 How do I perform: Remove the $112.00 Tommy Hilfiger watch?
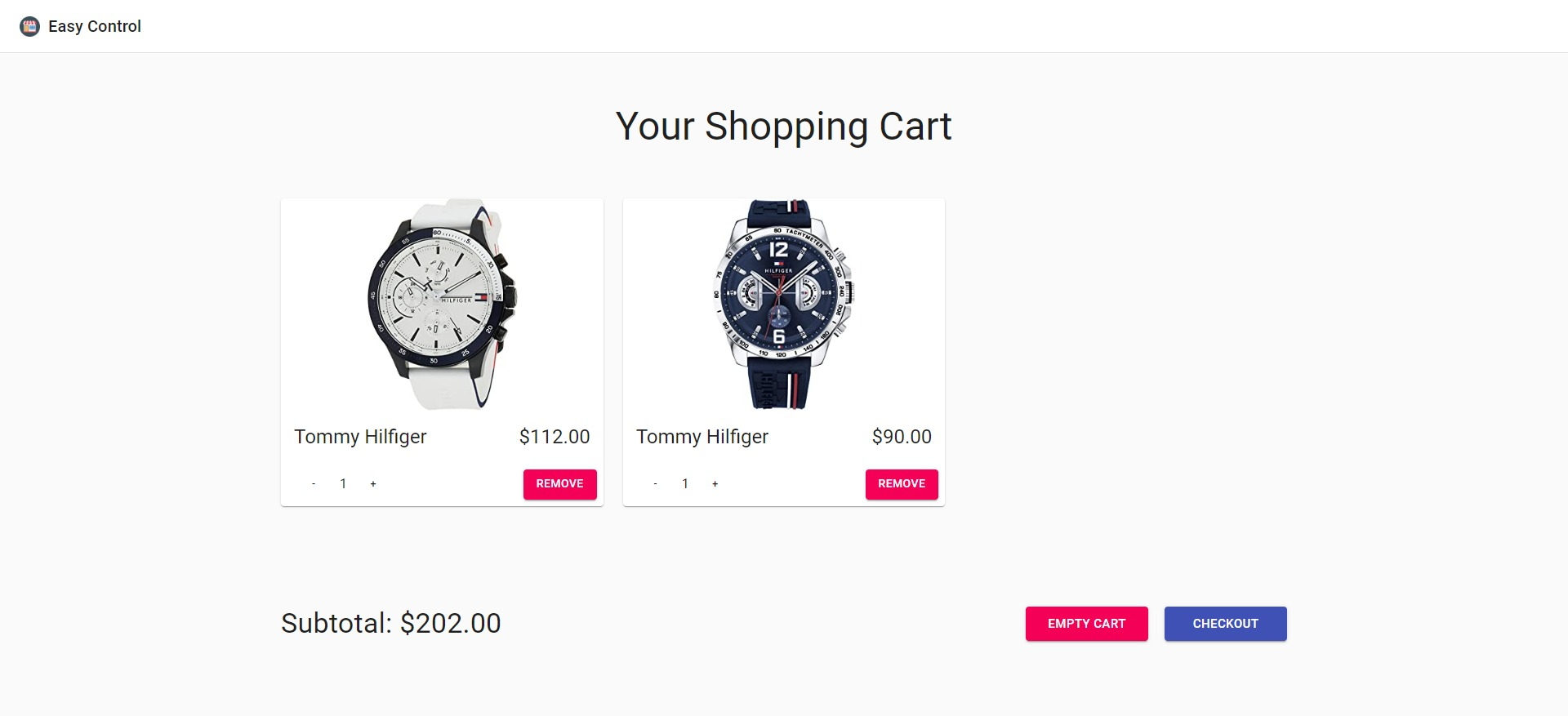559,483
